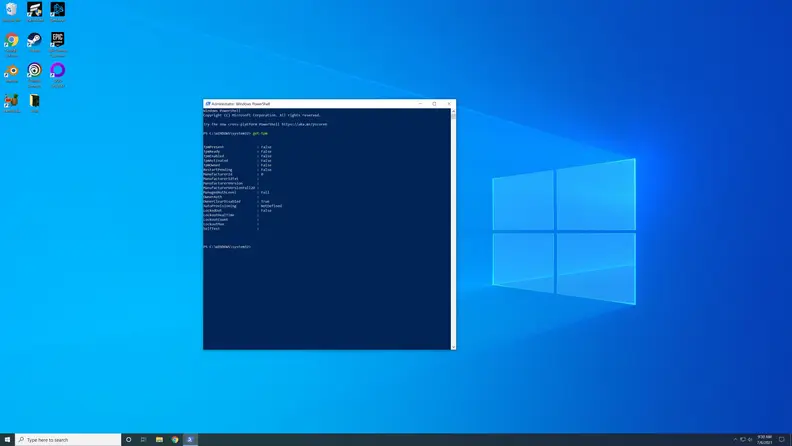
Task: Click the 'AutoProvisioning' NotDefined row
Action: (x=243, y=206)
